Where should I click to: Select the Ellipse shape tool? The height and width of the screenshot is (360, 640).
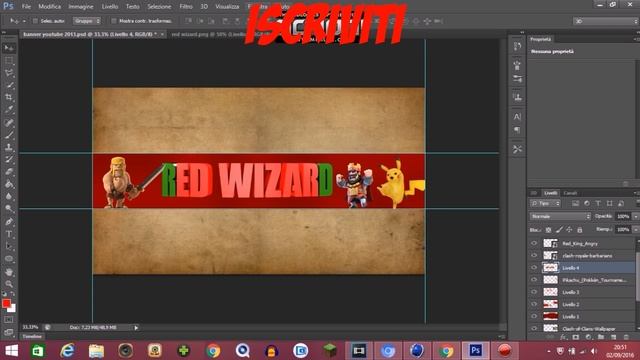[9, 259]
